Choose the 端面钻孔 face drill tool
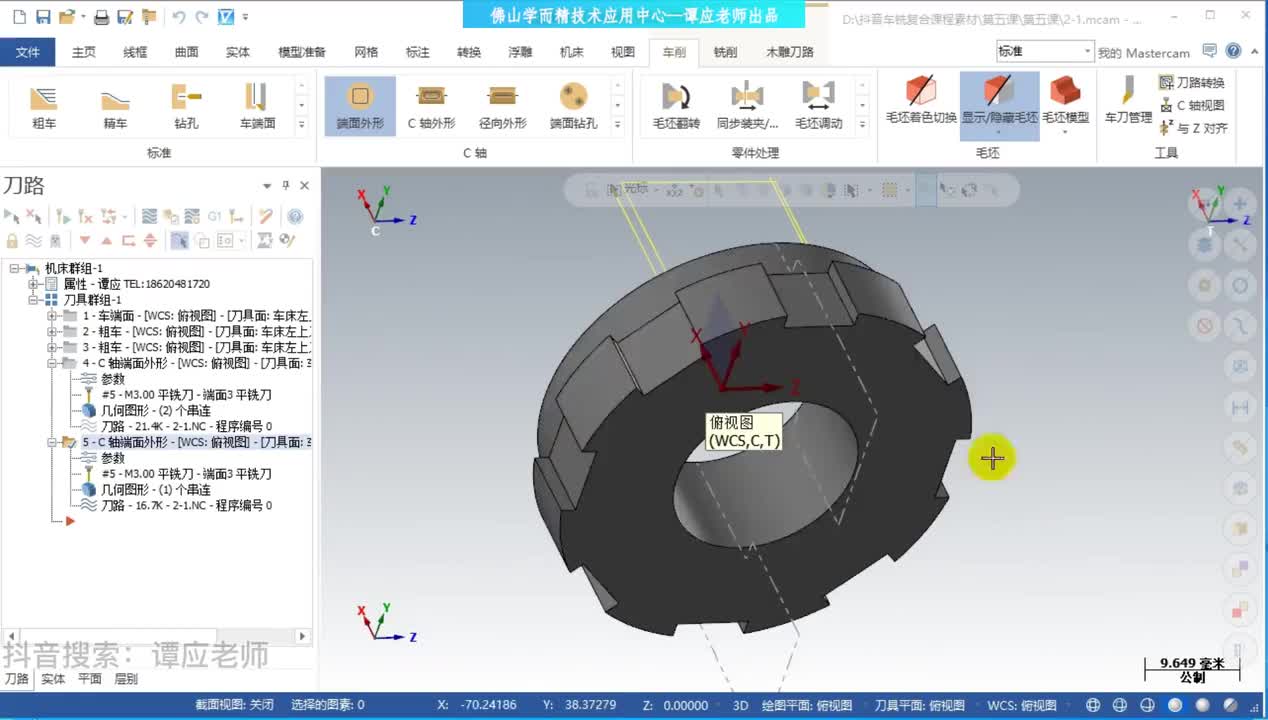 pyautogui.click(x=573, y=106)
